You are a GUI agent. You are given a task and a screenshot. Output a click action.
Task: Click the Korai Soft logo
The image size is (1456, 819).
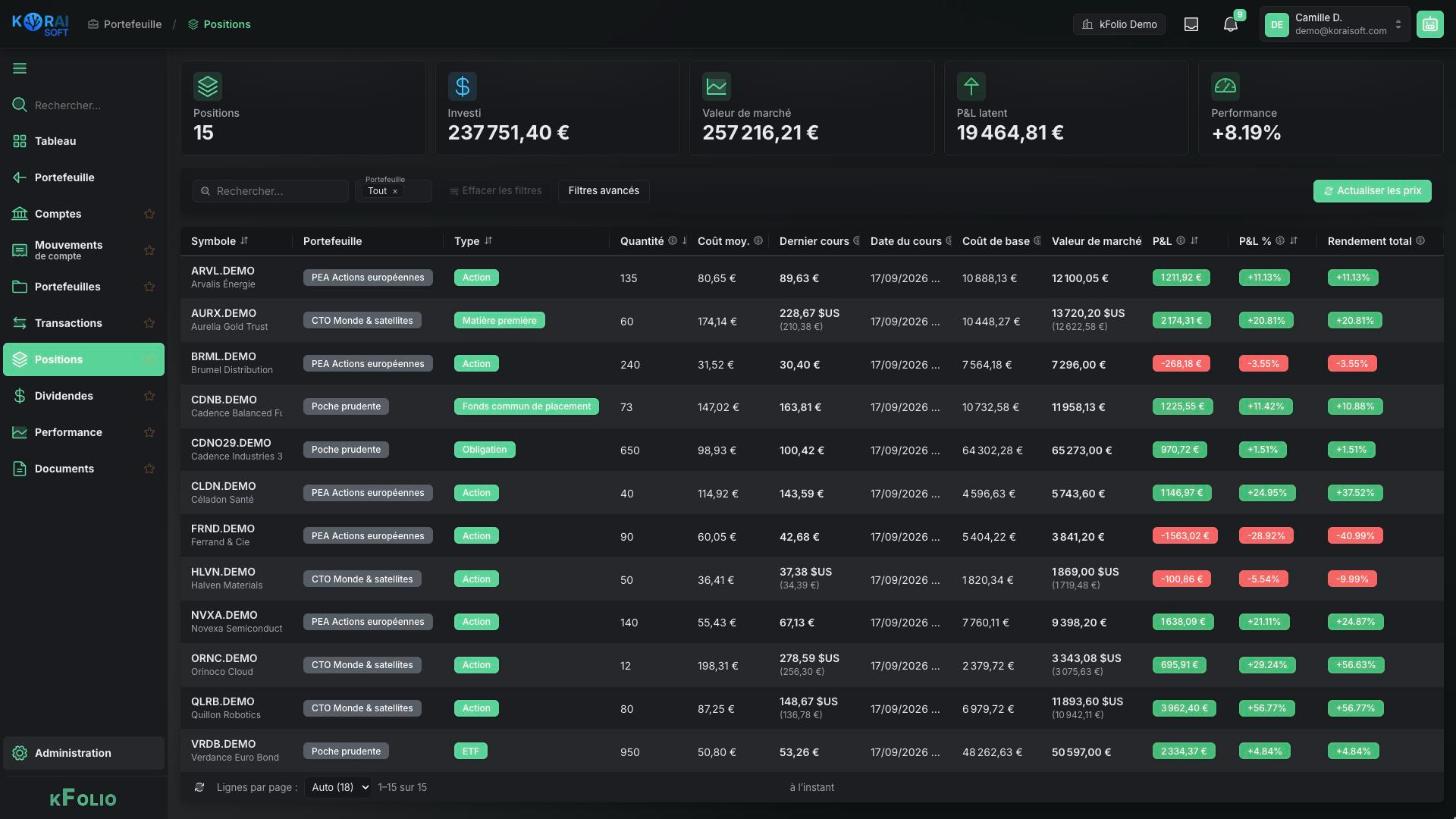[x=40, y=24]
